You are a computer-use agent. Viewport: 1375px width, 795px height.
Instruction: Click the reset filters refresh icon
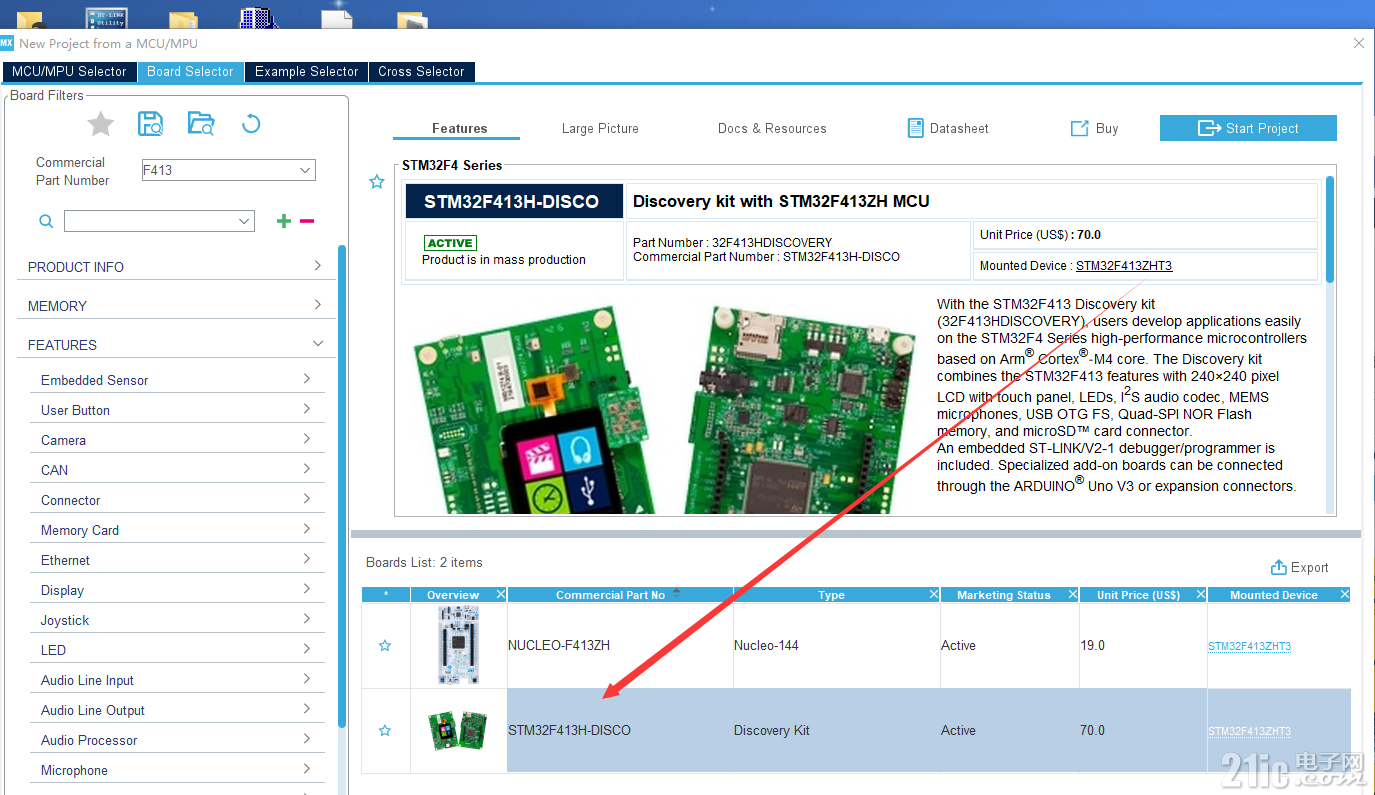251,124
